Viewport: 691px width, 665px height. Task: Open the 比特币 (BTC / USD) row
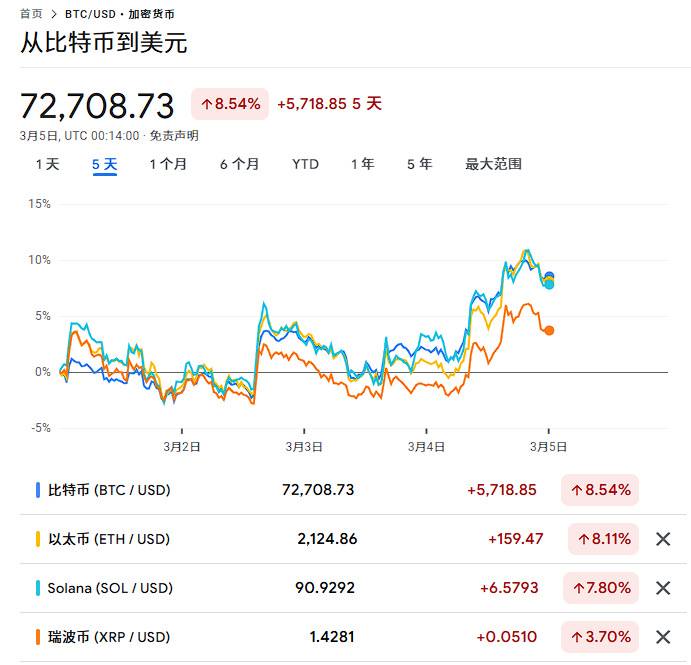(x=110, y=490)
